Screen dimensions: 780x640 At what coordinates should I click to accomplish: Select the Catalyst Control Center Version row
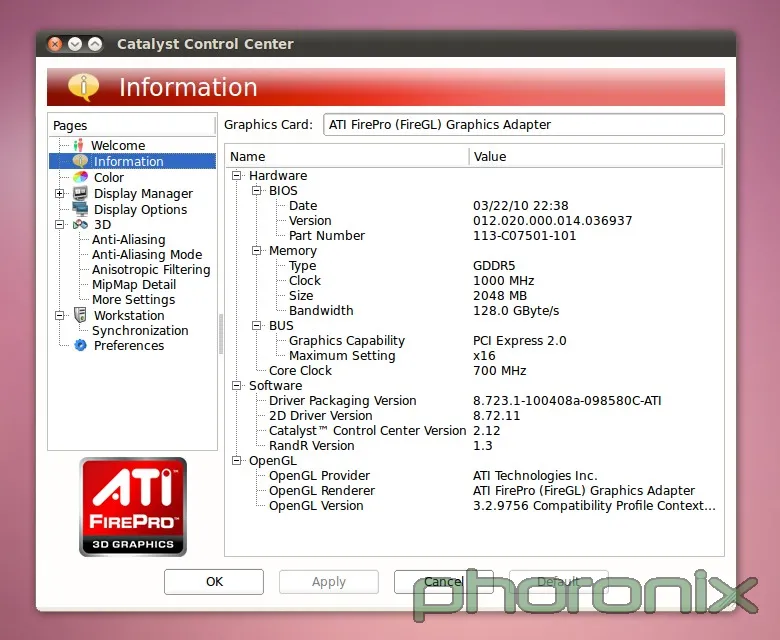(474, 431)
